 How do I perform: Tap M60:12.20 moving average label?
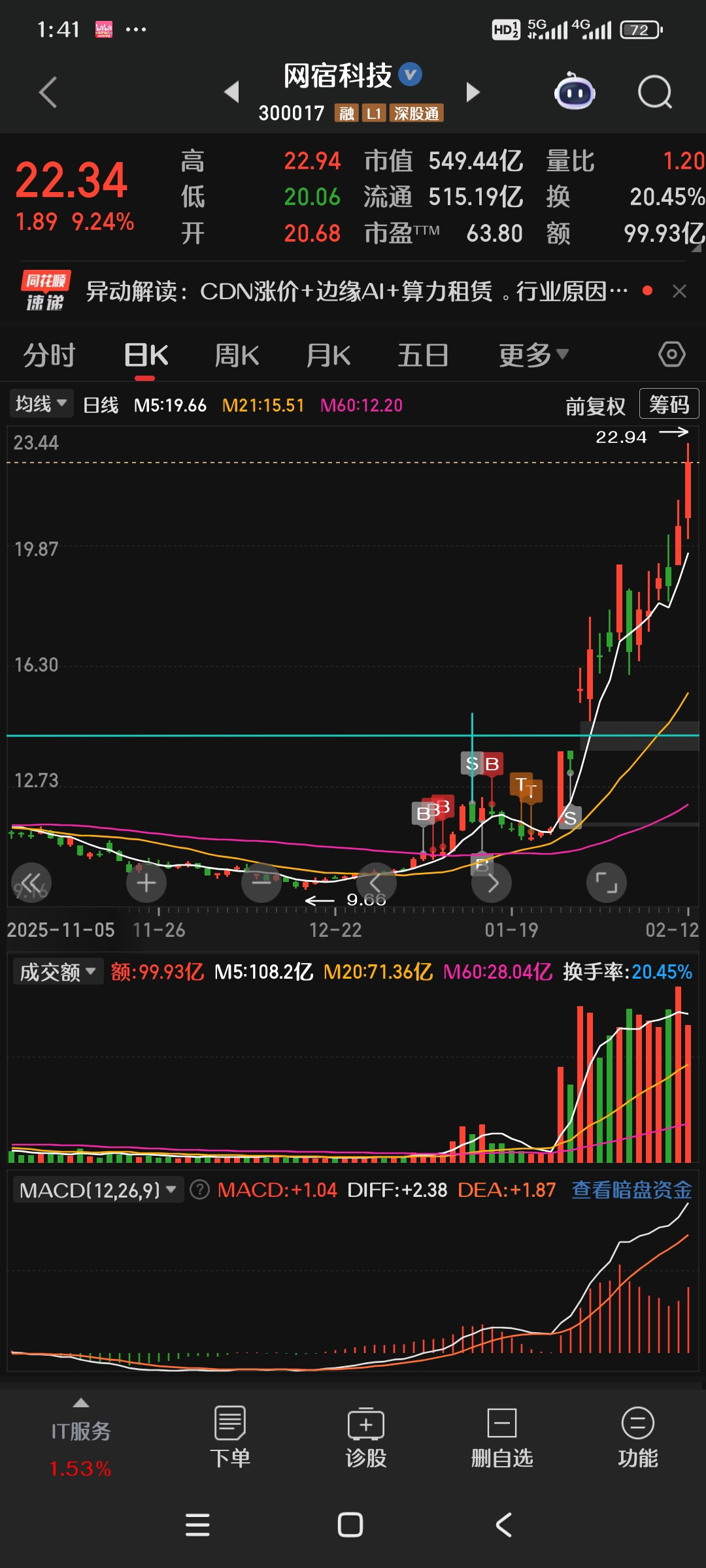click(361, 405)
